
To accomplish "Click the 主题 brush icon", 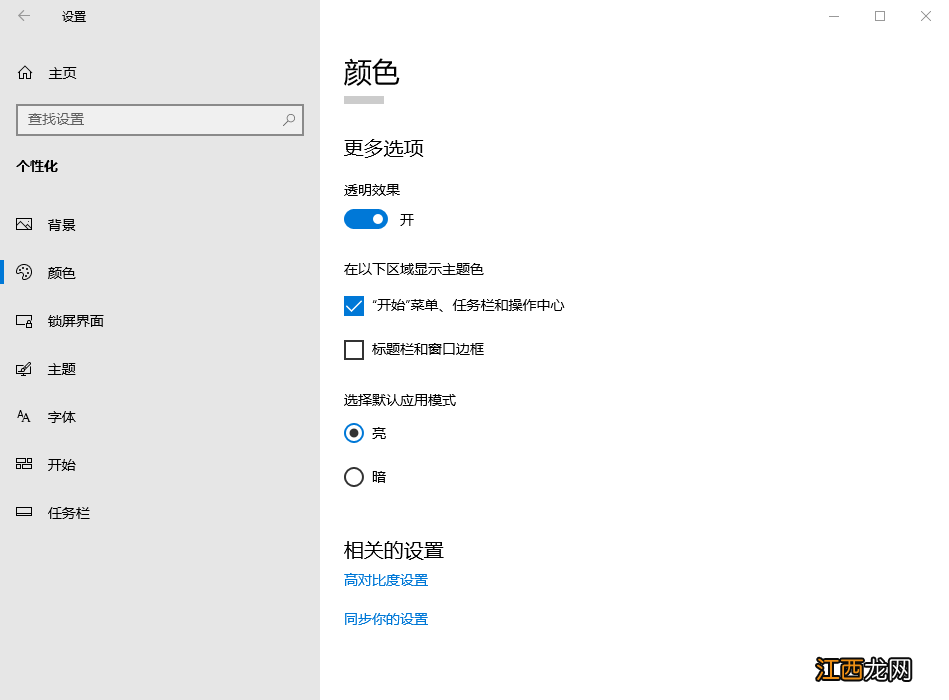I will 24,369.
